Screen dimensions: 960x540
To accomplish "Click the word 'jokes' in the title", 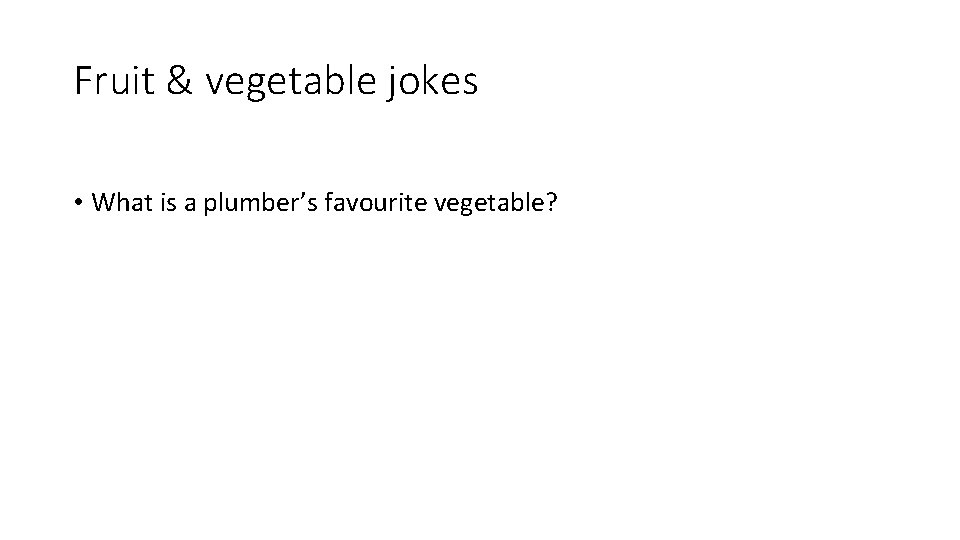I will click(x=432, y=81).
